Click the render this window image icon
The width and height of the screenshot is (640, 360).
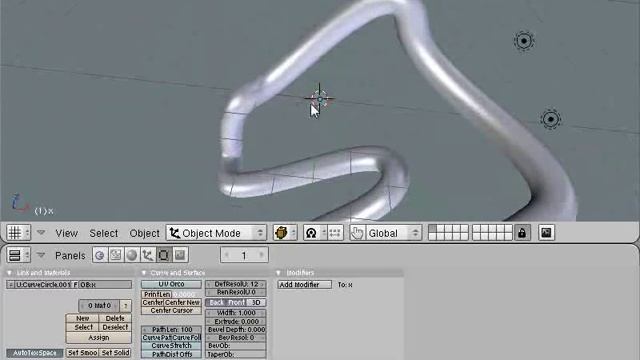[546, 233]
